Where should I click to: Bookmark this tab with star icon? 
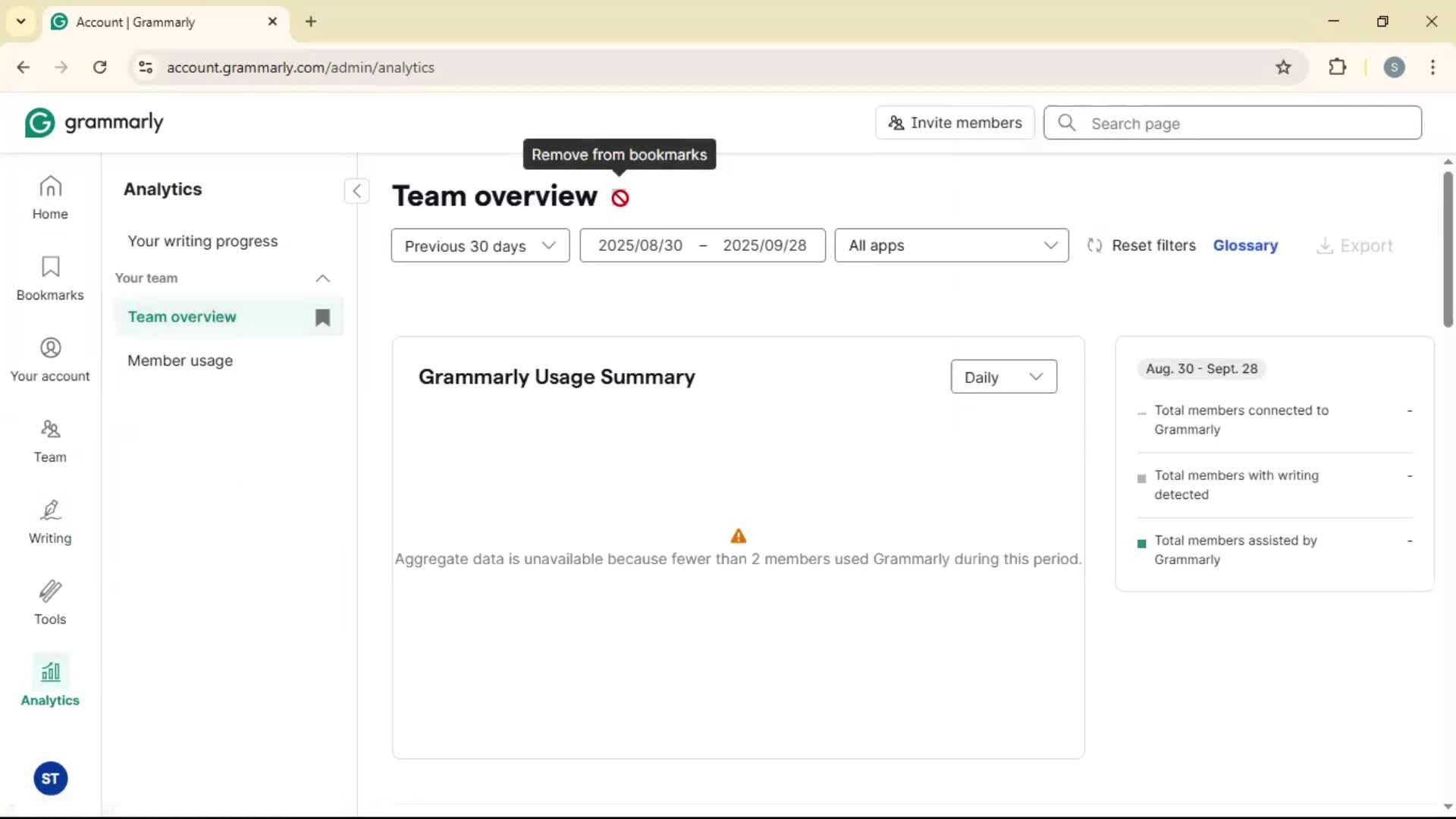click(x=1283, y=67)
